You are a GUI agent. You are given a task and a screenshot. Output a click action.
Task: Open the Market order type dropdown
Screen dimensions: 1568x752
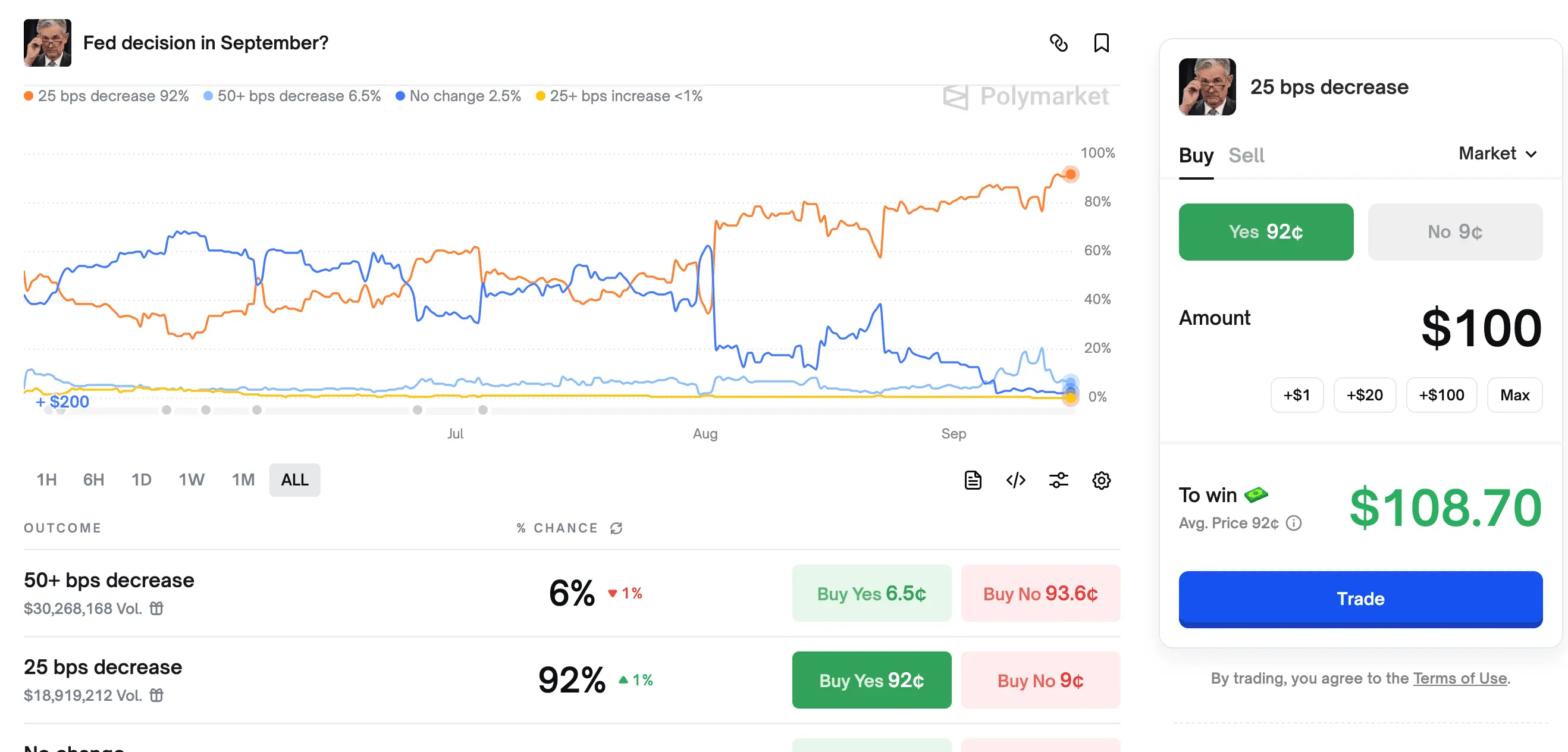(1498, 153)
